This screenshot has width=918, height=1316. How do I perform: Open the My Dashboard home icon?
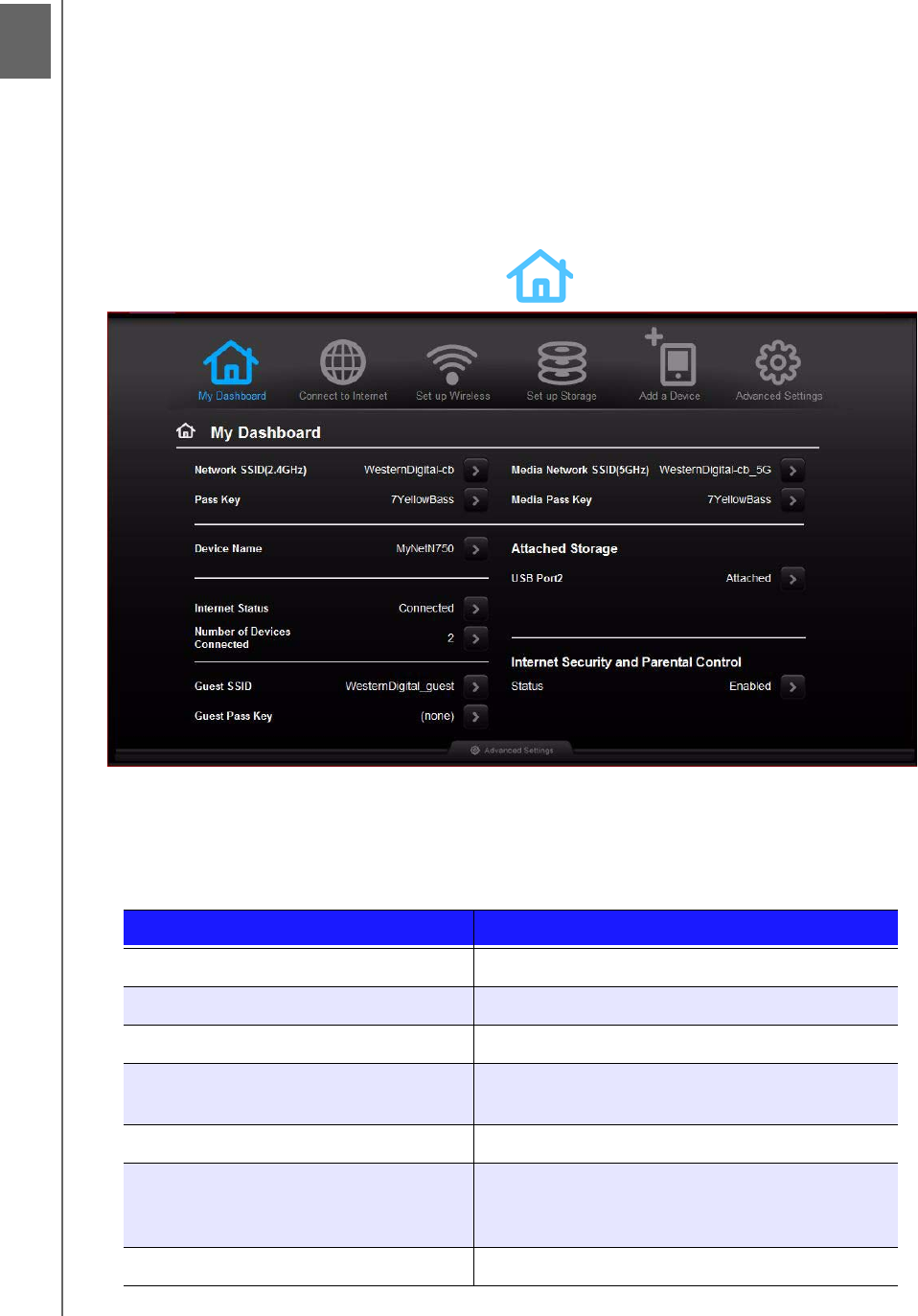coord(231,362)
